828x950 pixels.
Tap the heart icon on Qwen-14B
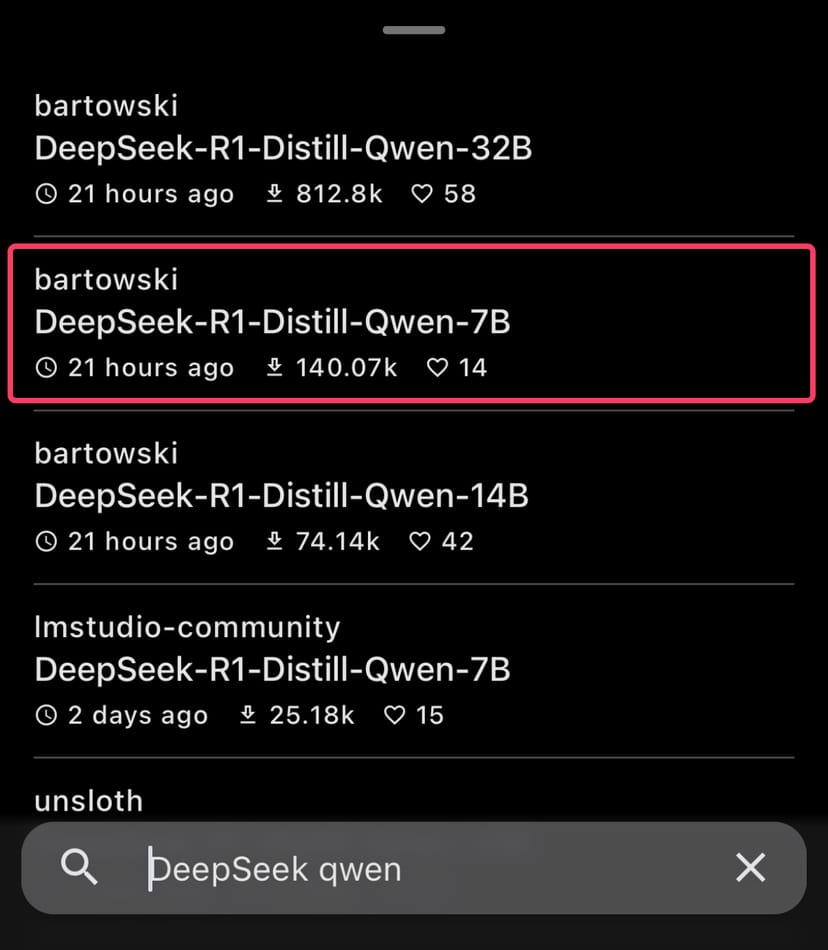pyautogui.click(x=420, y=542)
